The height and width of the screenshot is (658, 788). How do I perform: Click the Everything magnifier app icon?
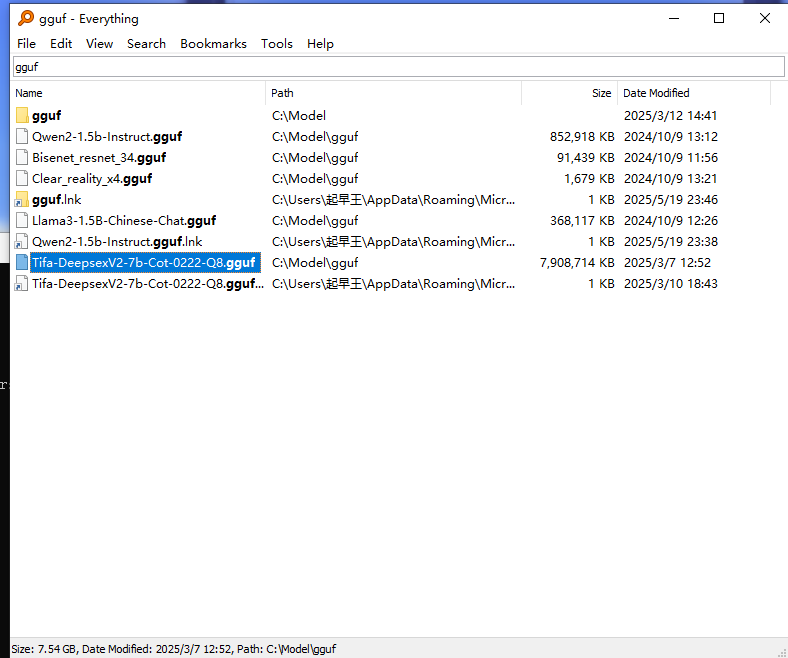point(26,18)
